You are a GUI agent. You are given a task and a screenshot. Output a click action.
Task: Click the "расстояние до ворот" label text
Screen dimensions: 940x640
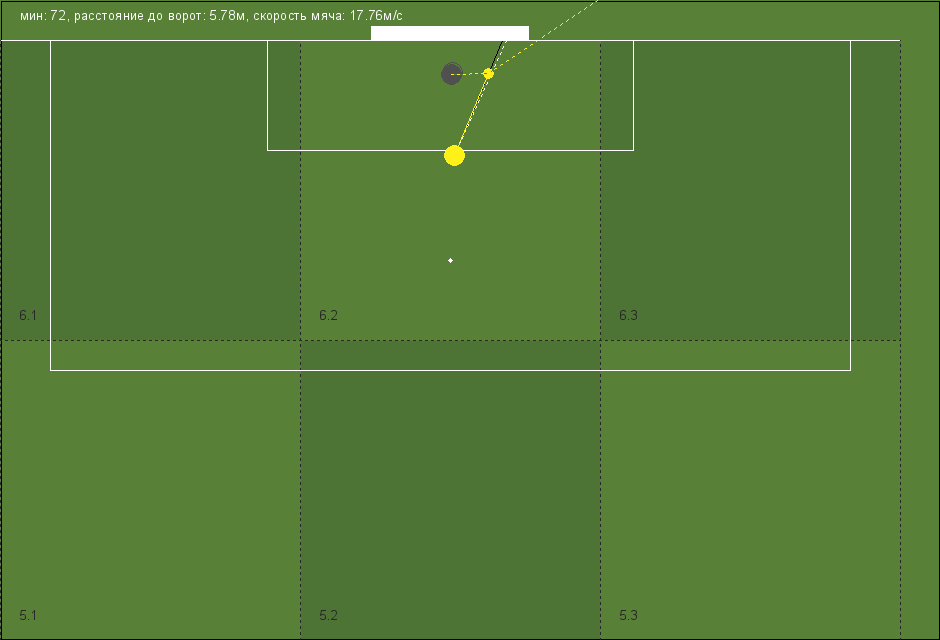[x=140, y=17]
